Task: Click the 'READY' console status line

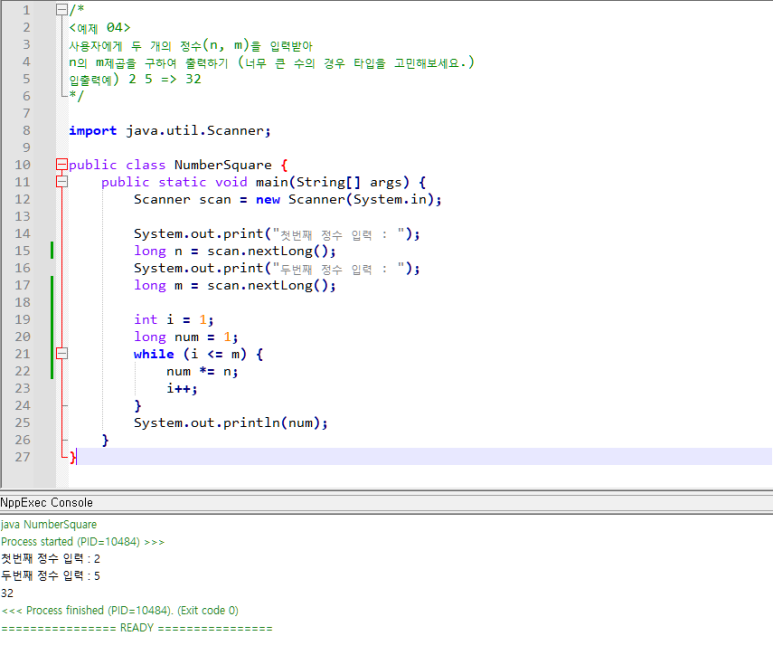Action: coord(137,628)
